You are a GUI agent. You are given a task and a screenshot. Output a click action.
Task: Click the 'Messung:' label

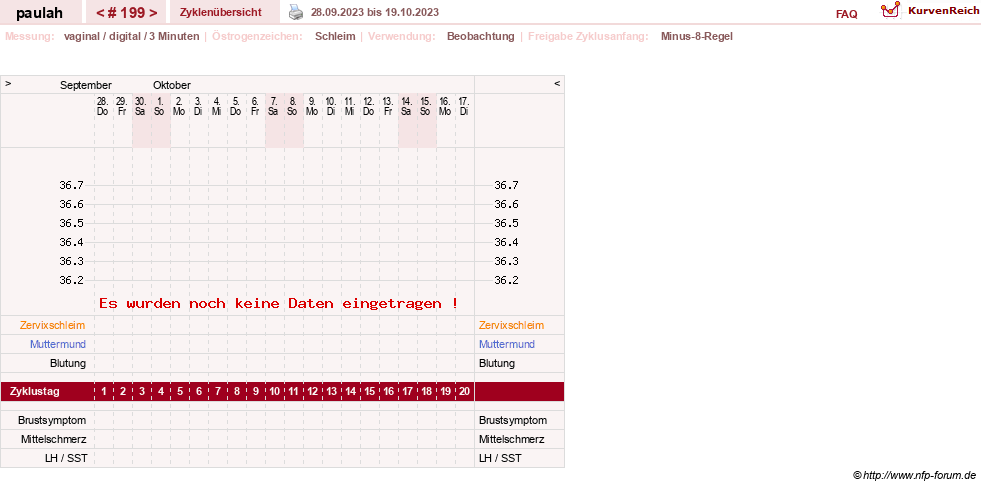(x=30, y=36)
